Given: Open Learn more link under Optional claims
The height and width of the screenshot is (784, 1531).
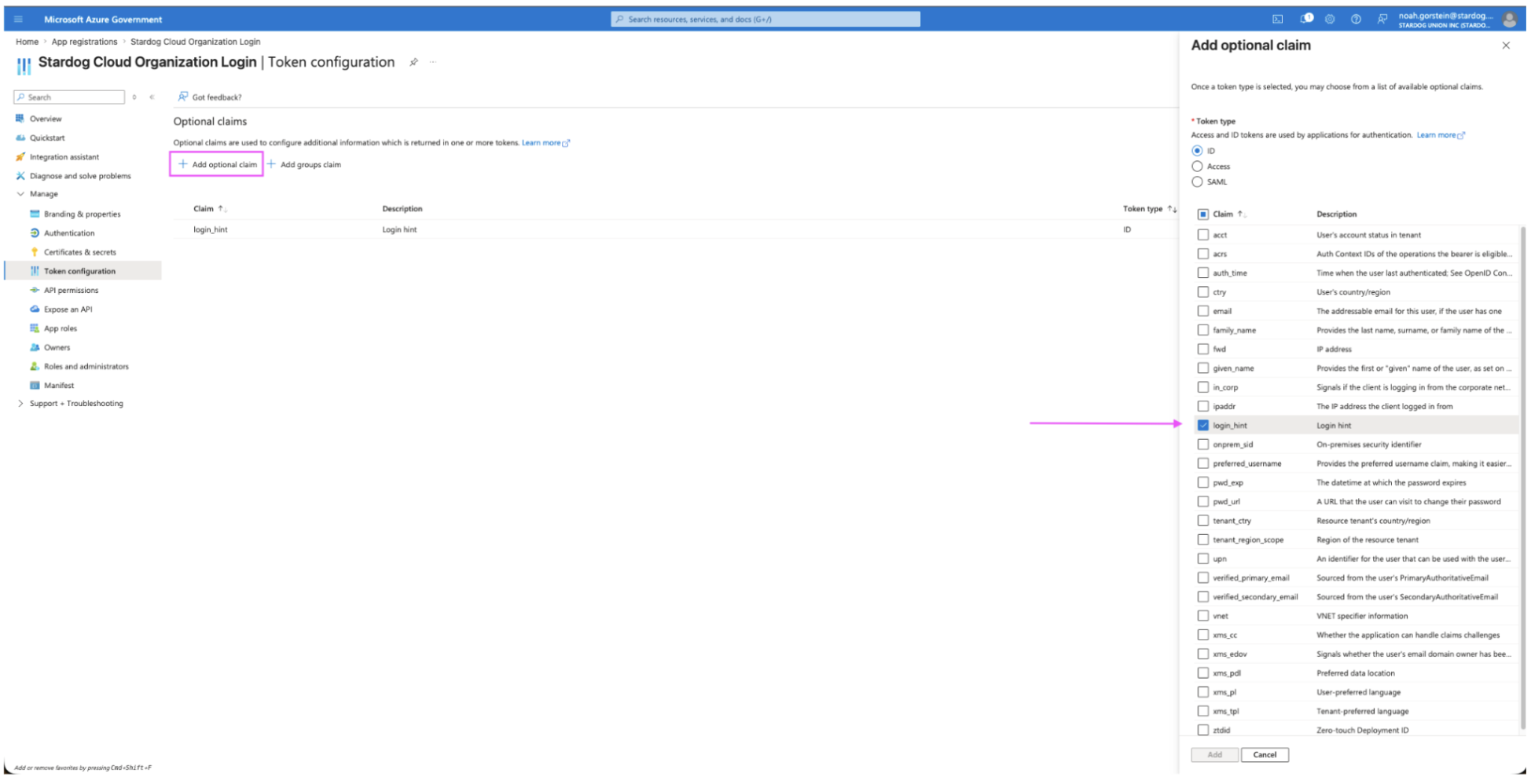Looking at the screenshot, I should point(545,143).
